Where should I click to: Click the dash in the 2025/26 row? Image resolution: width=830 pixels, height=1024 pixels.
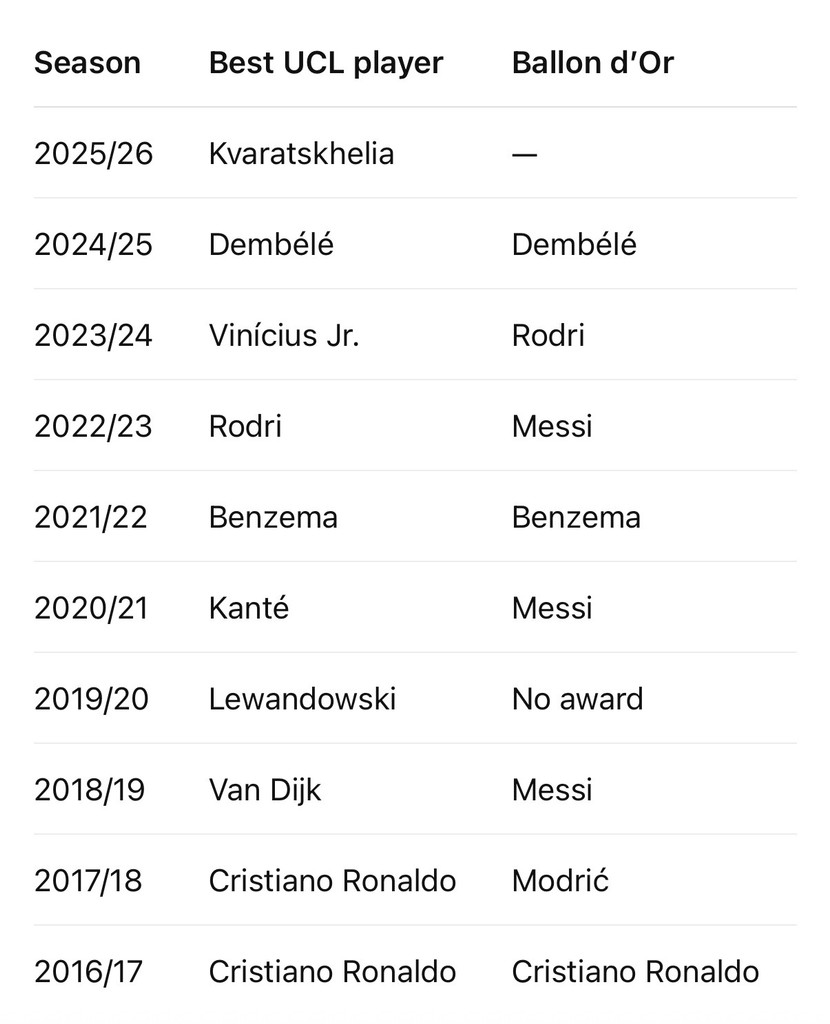pos(524,155)
